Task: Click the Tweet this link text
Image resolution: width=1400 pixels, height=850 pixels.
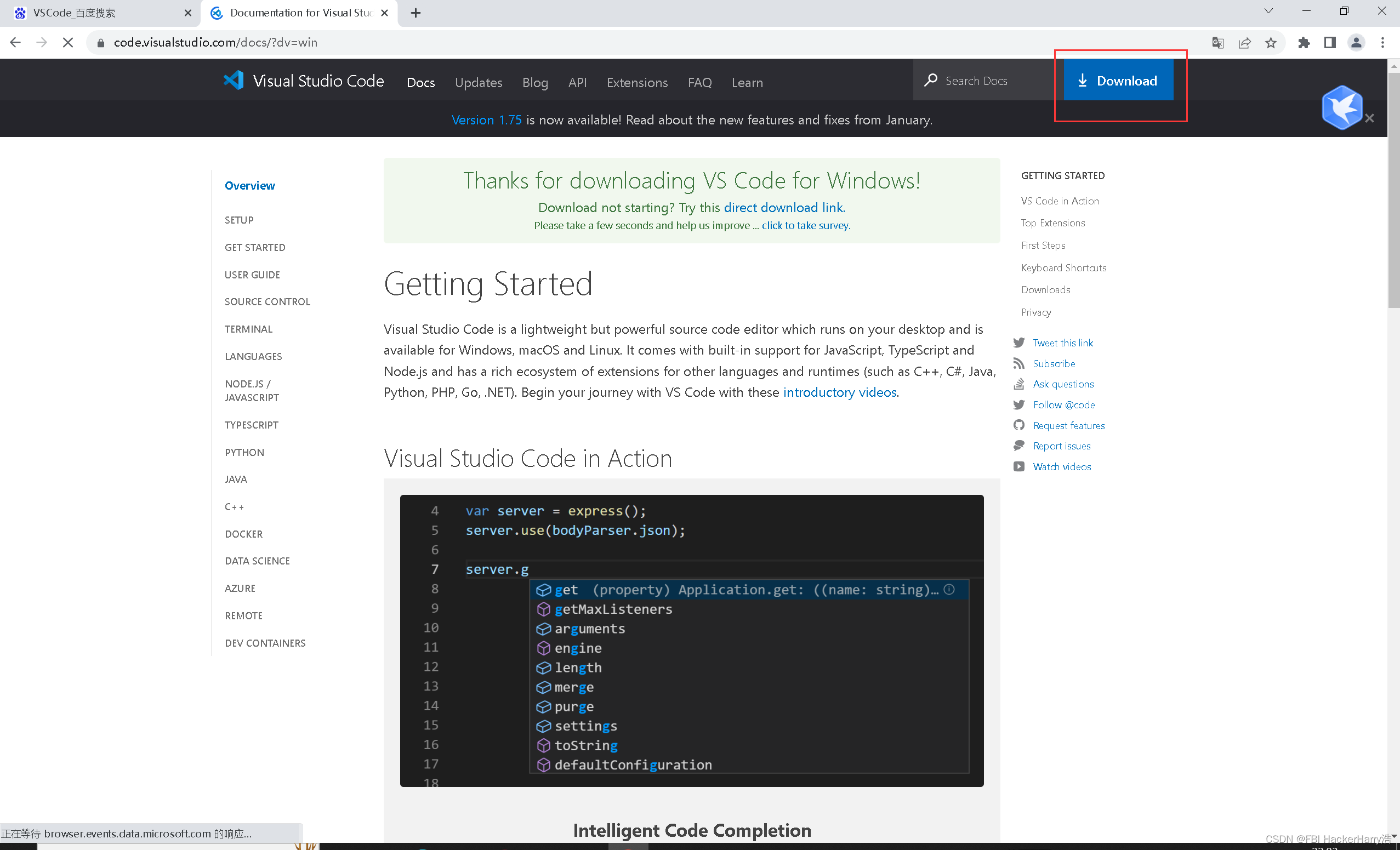Action: (x=1063, y=343)
